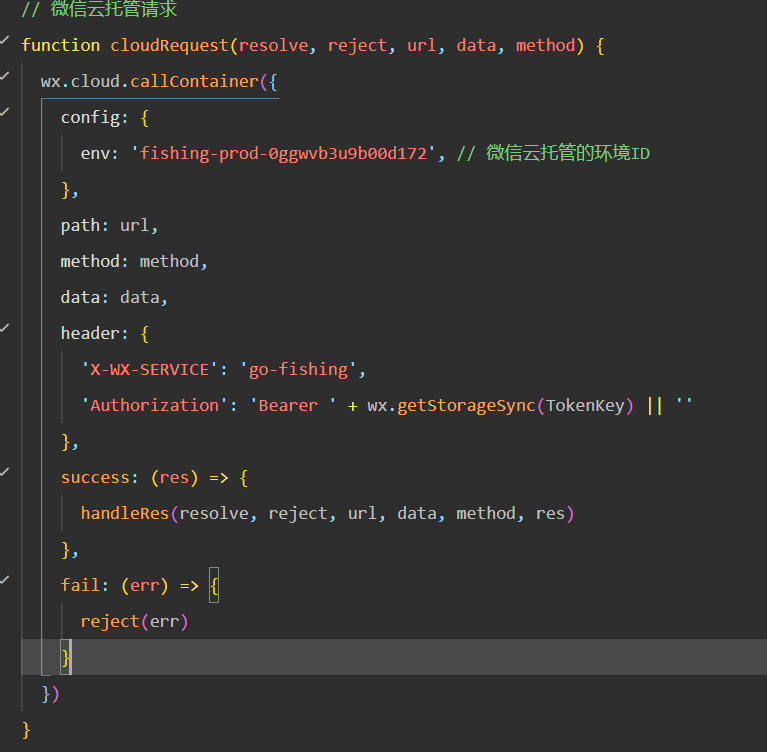Click the handleRes function call
The height and width of the screenshot is (752, 767).
pos(125,513)
